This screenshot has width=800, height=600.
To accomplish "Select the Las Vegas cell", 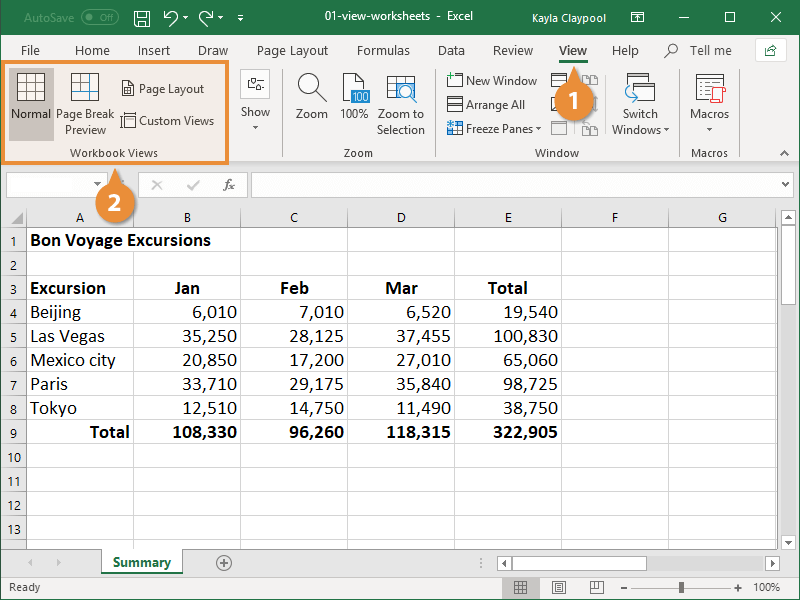I will pos(80,336).
